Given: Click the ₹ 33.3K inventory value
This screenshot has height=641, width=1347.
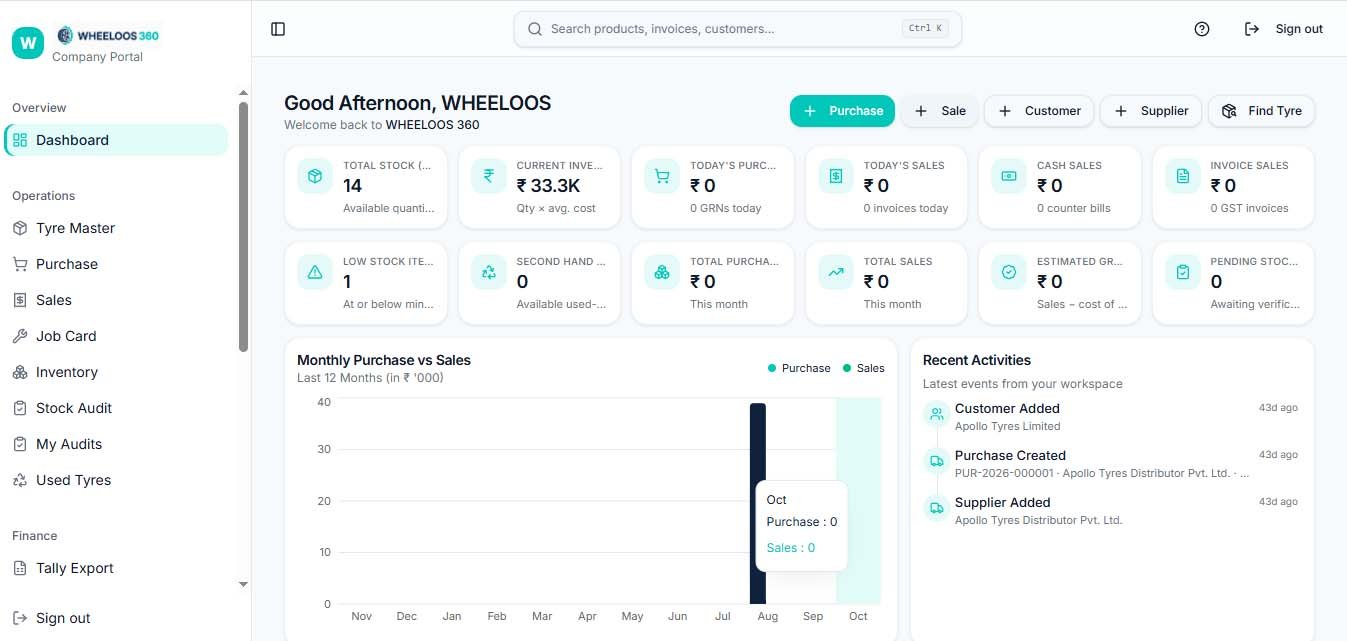Looking at the screenshot, I should (548, 185).
